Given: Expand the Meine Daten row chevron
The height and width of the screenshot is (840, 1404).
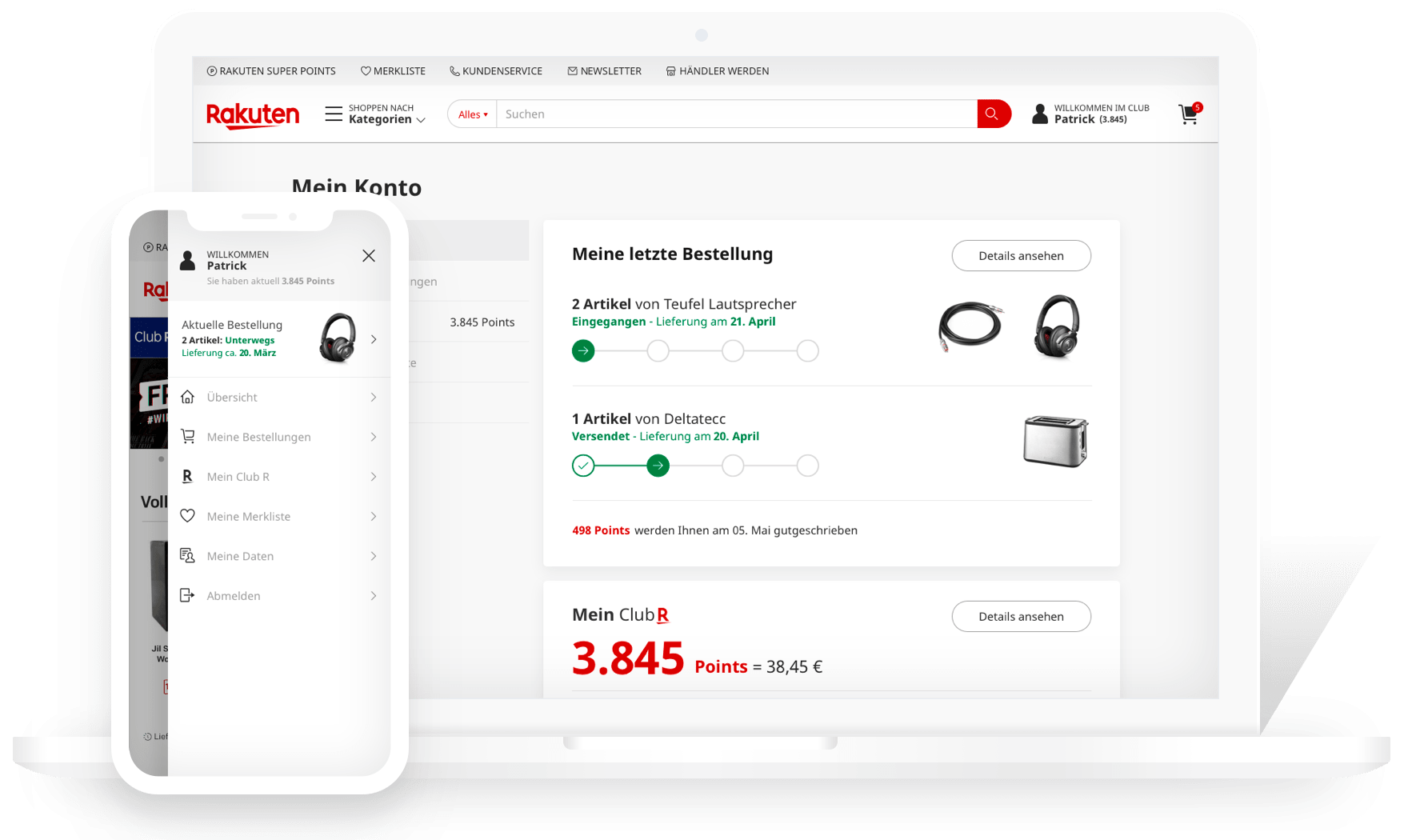Looking at the screenshot, I should pyautogui.click(x=374, y=556).
